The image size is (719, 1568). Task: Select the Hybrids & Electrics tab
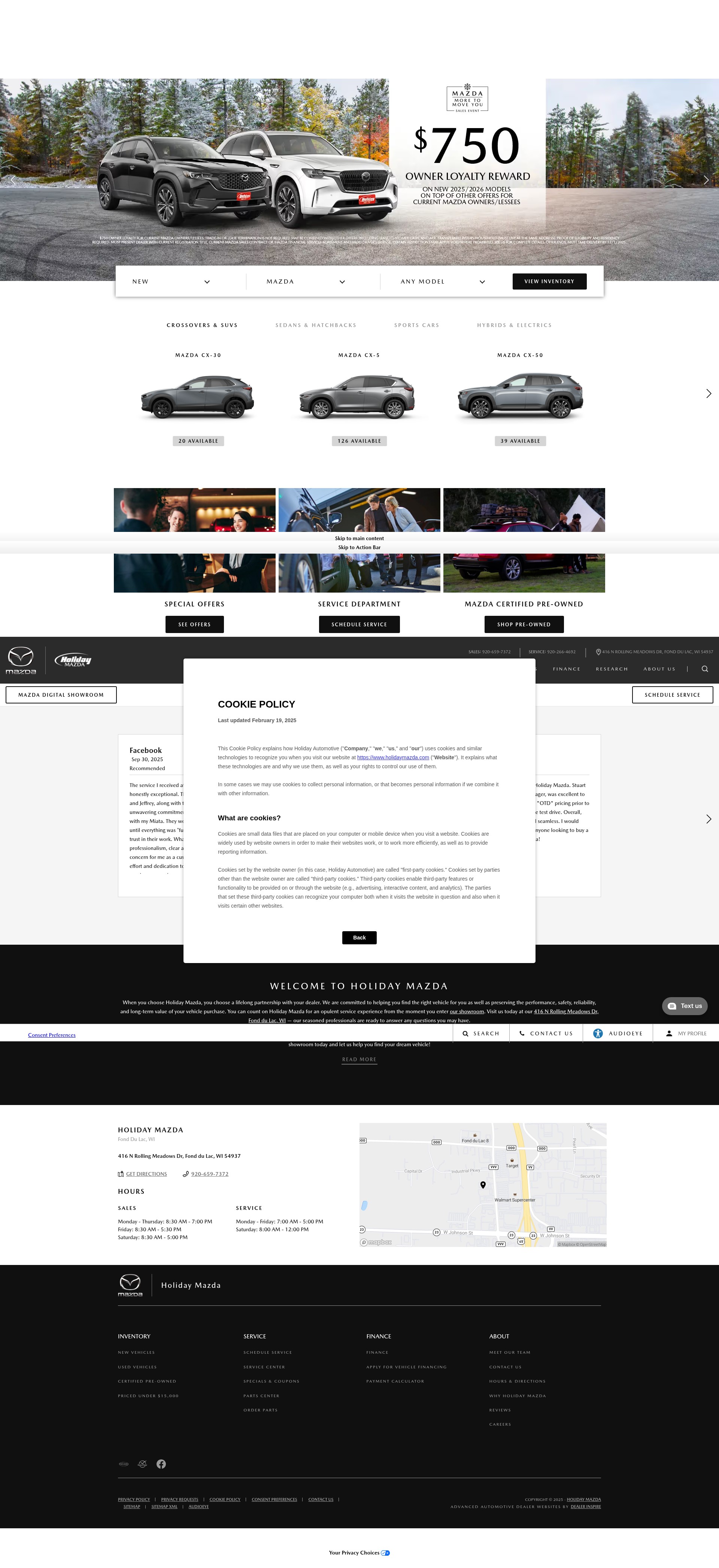coord(515,325)
